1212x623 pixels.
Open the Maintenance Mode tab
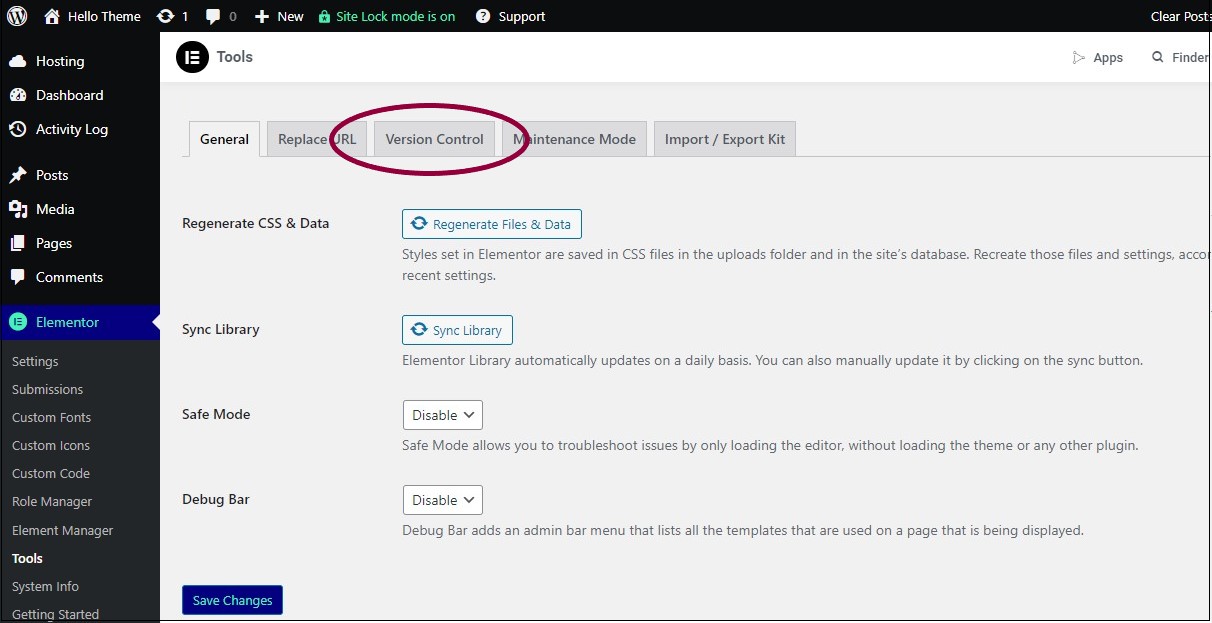tap(574, 139)
